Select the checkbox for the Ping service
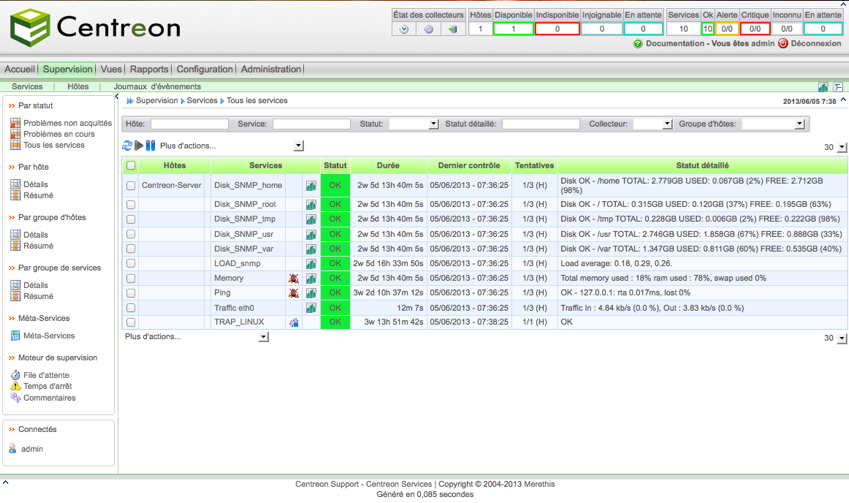The width and height of the screenshot is (849, 503). 131,293
